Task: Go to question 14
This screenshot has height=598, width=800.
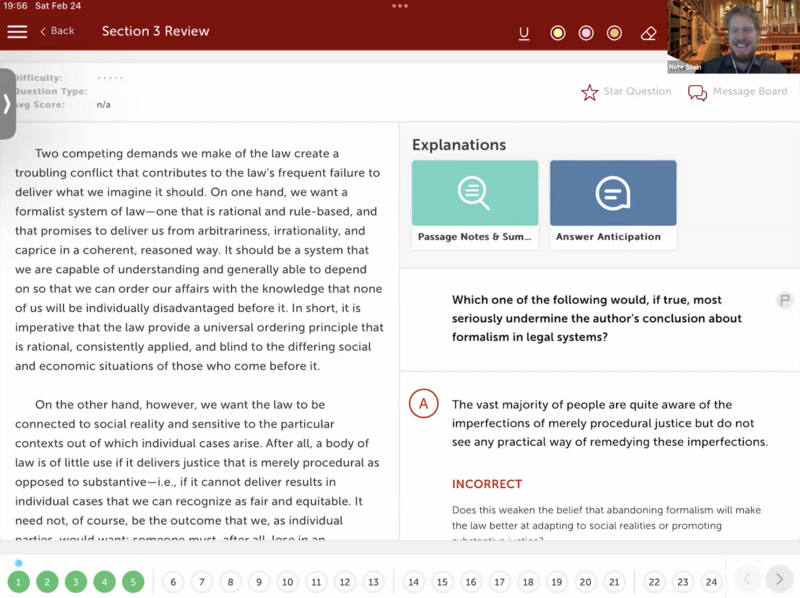Action: (x=414, y=582)
